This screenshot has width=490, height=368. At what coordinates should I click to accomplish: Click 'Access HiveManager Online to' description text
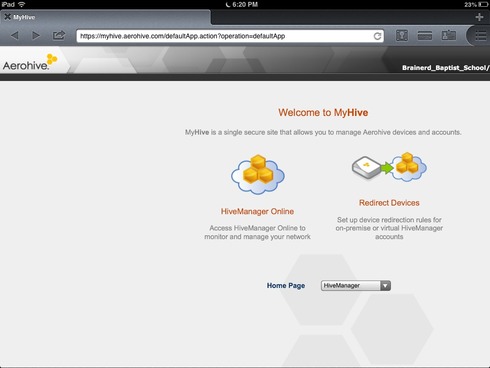[257, 228]
